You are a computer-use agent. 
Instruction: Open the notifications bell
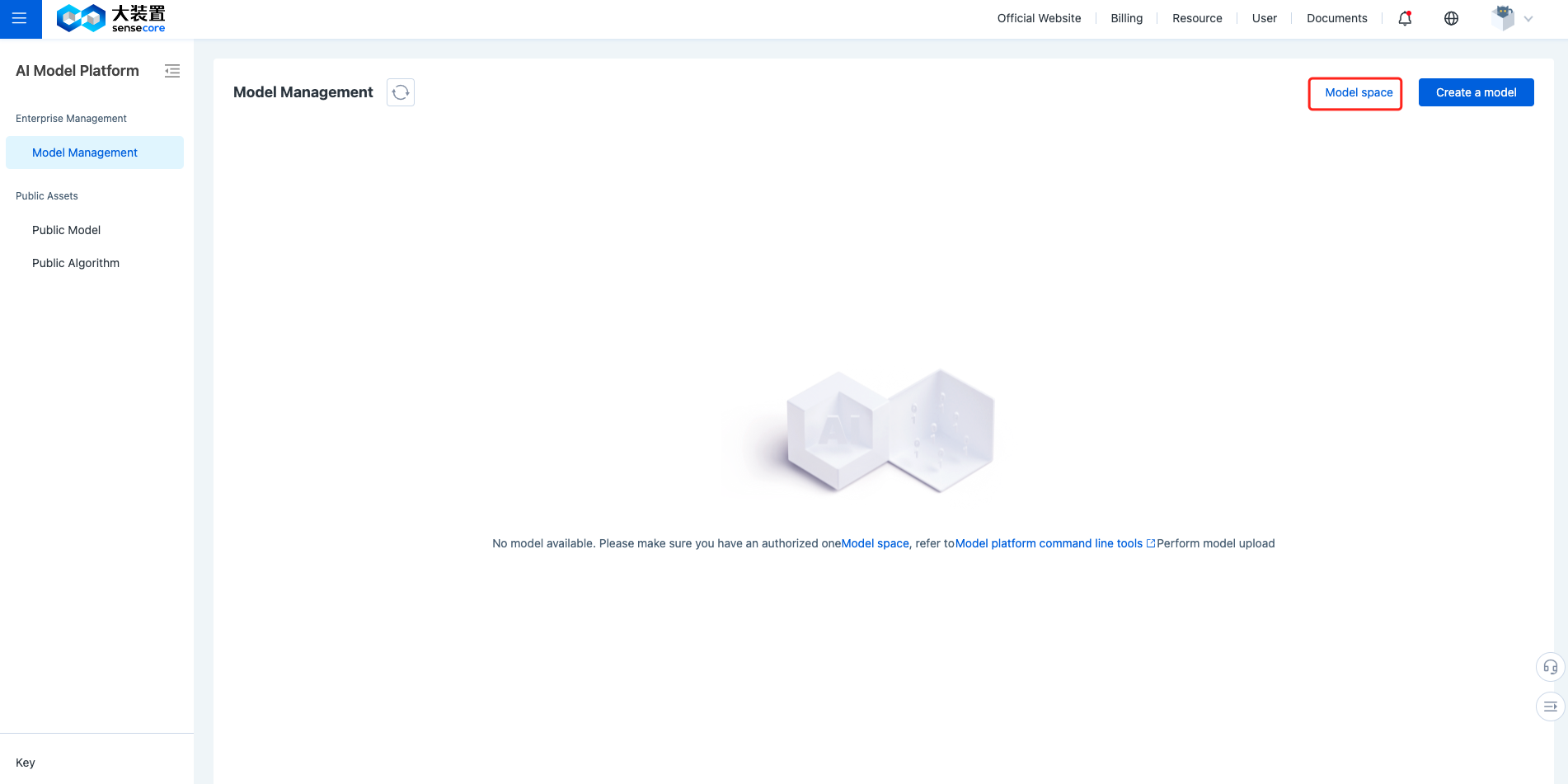point(1405,18)
